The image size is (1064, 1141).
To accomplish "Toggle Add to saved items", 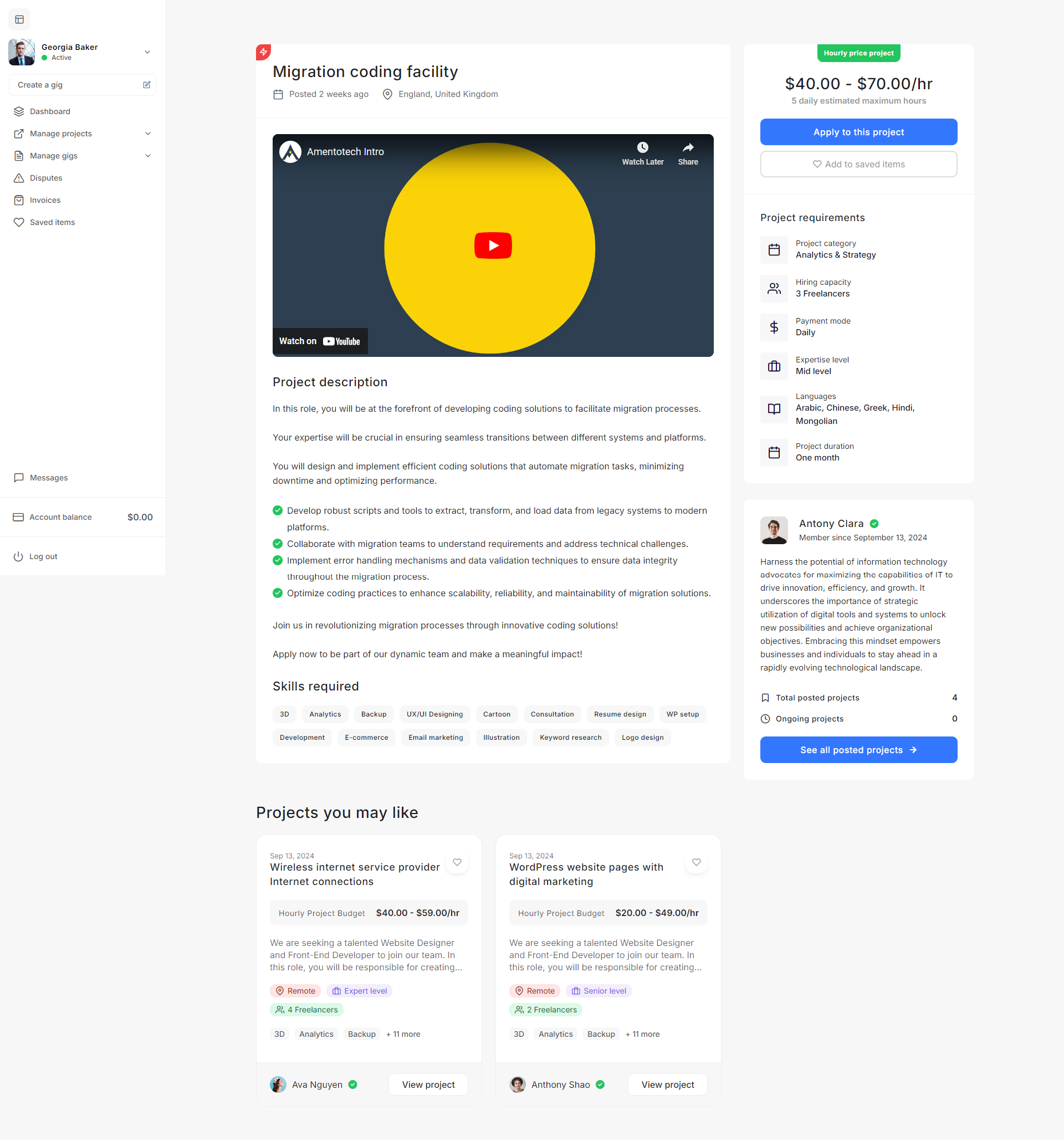I will pyautogui.click(x=858, y=164).
